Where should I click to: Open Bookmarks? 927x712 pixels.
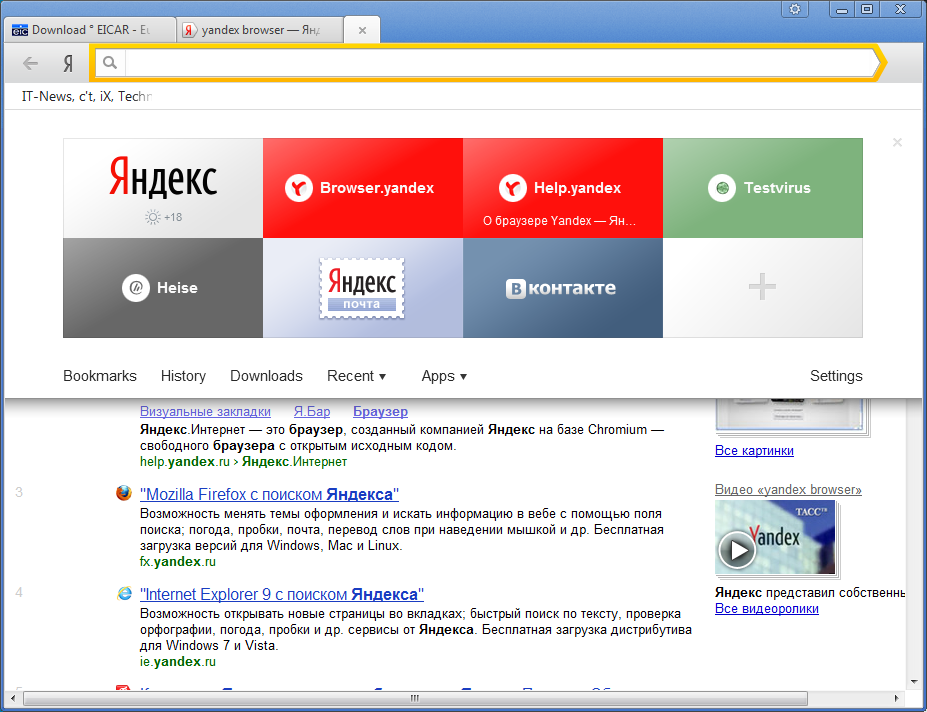coord(100,376)
